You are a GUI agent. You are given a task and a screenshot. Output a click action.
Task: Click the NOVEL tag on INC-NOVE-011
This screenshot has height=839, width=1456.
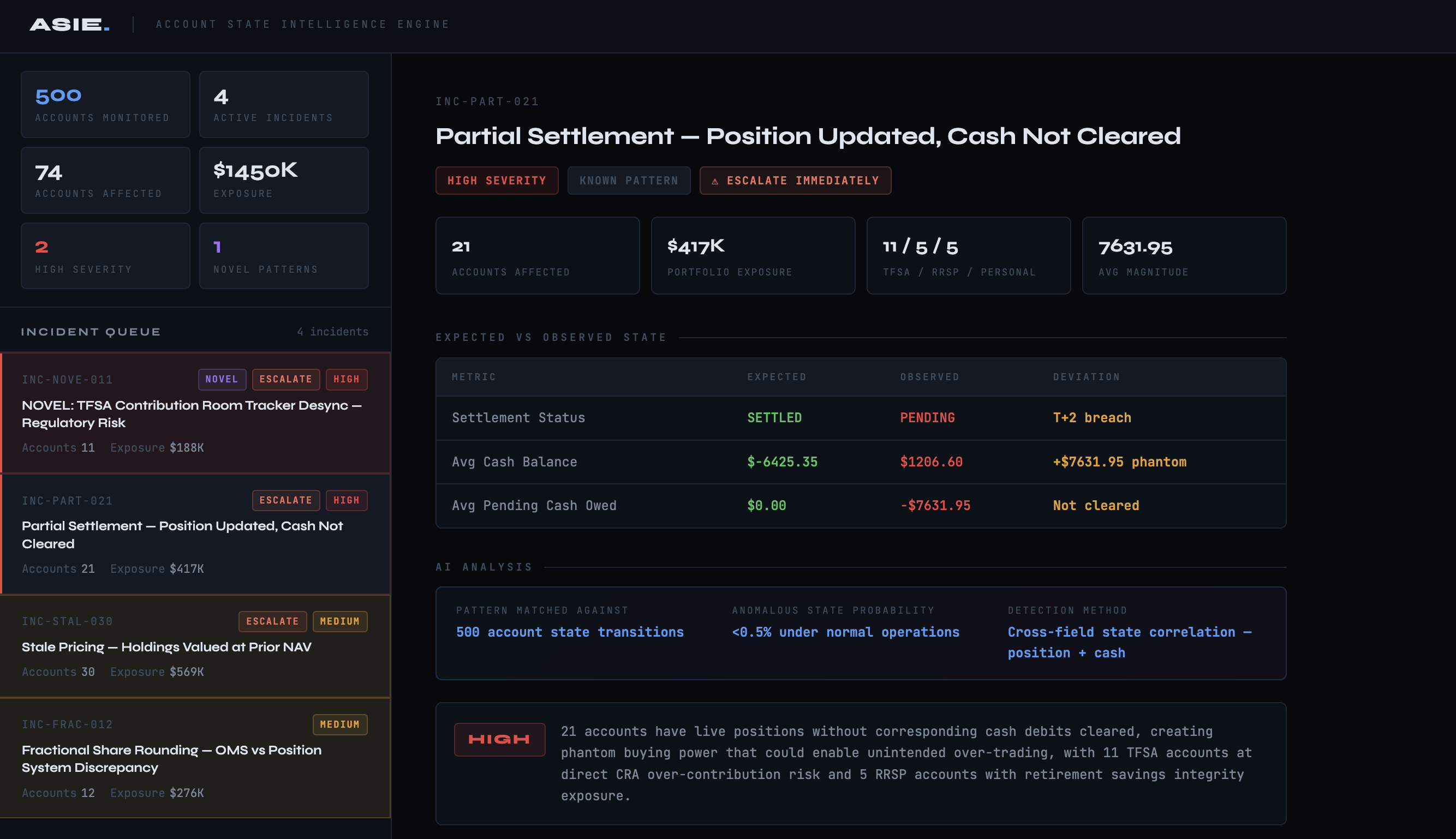pyautogui.click(x=222, y=379)
